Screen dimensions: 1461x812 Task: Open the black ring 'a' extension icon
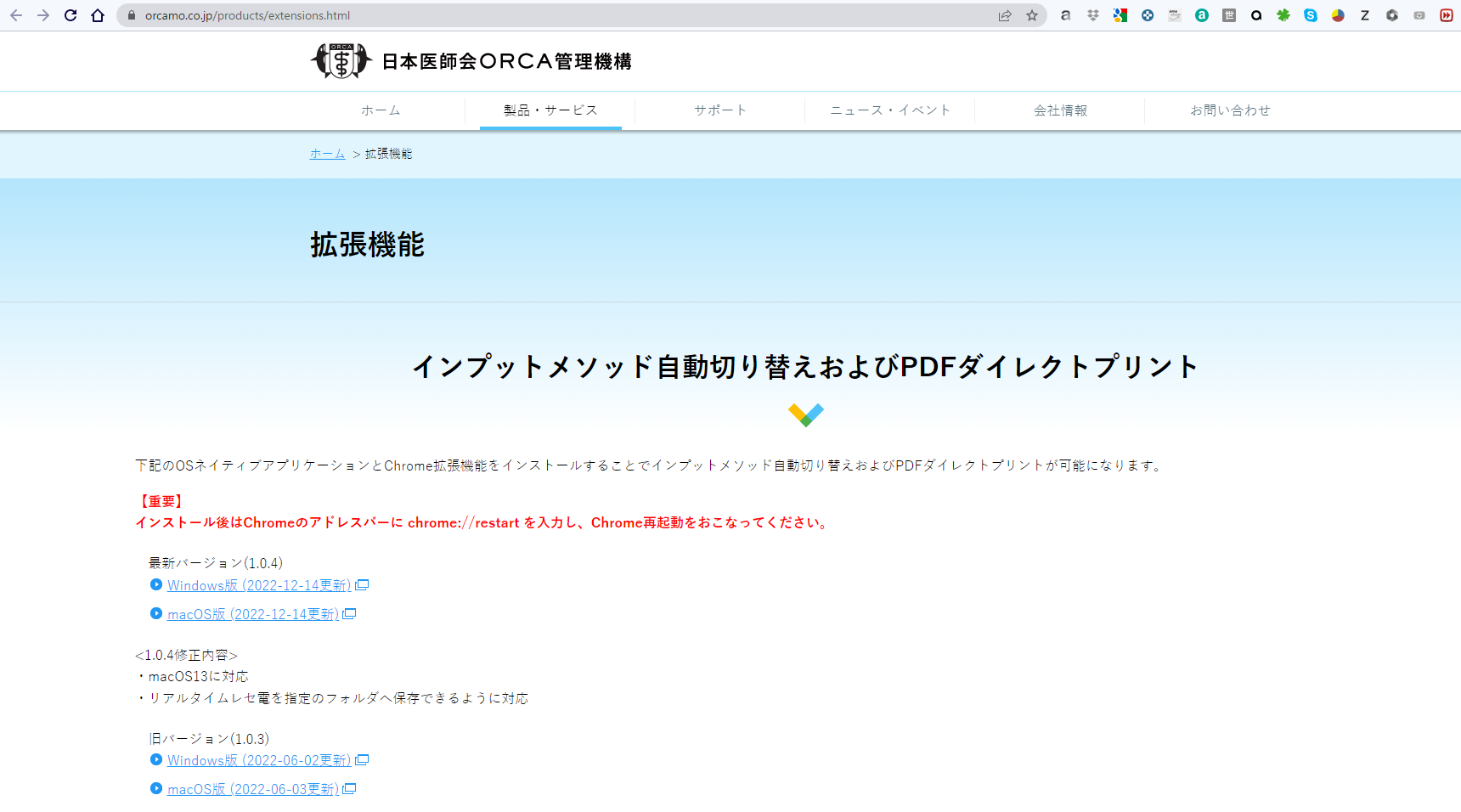tap(1256, 15)
